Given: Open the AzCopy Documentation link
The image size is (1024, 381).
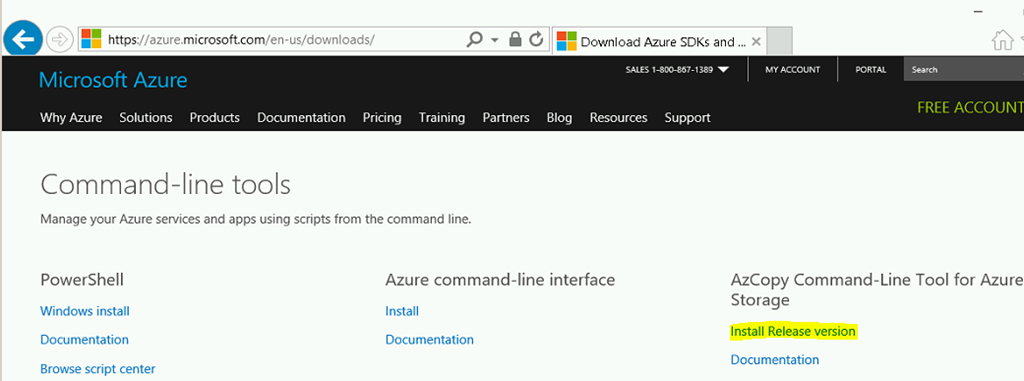Looking at the screenshot, I should point(774,359).
